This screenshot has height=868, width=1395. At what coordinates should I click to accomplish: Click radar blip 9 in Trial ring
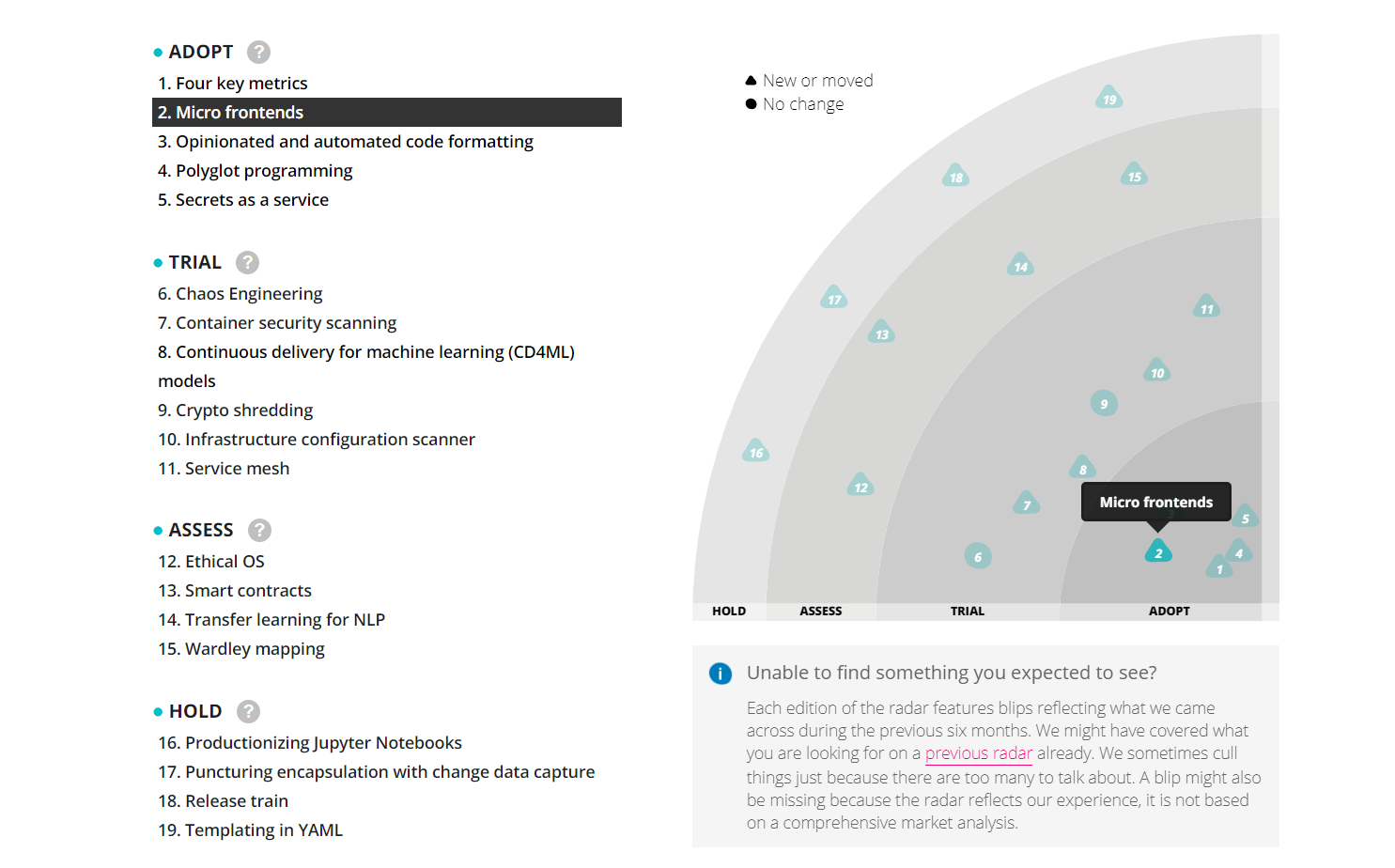1104,404
